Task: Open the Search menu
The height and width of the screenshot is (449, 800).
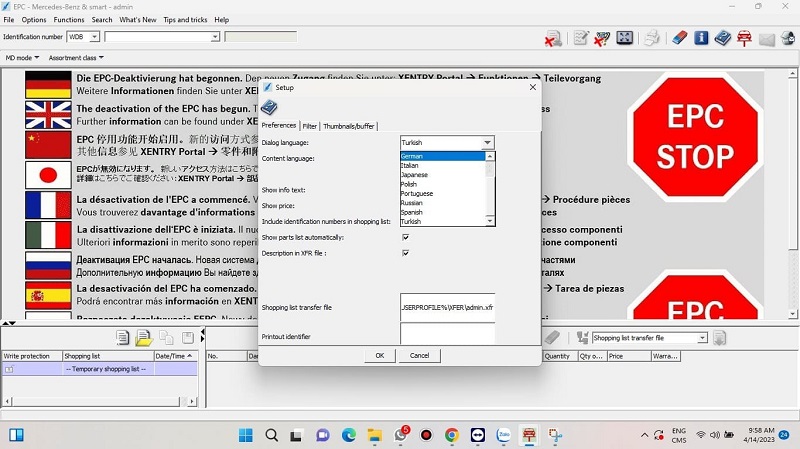Action: tap(102, 20)
